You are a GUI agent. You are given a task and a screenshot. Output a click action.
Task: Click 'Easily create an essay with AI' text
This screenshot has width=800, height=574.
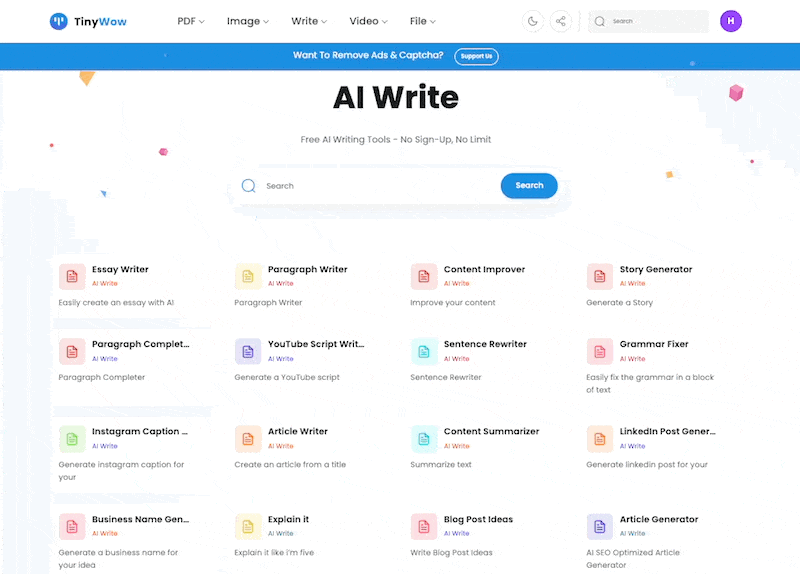point(116,303)
